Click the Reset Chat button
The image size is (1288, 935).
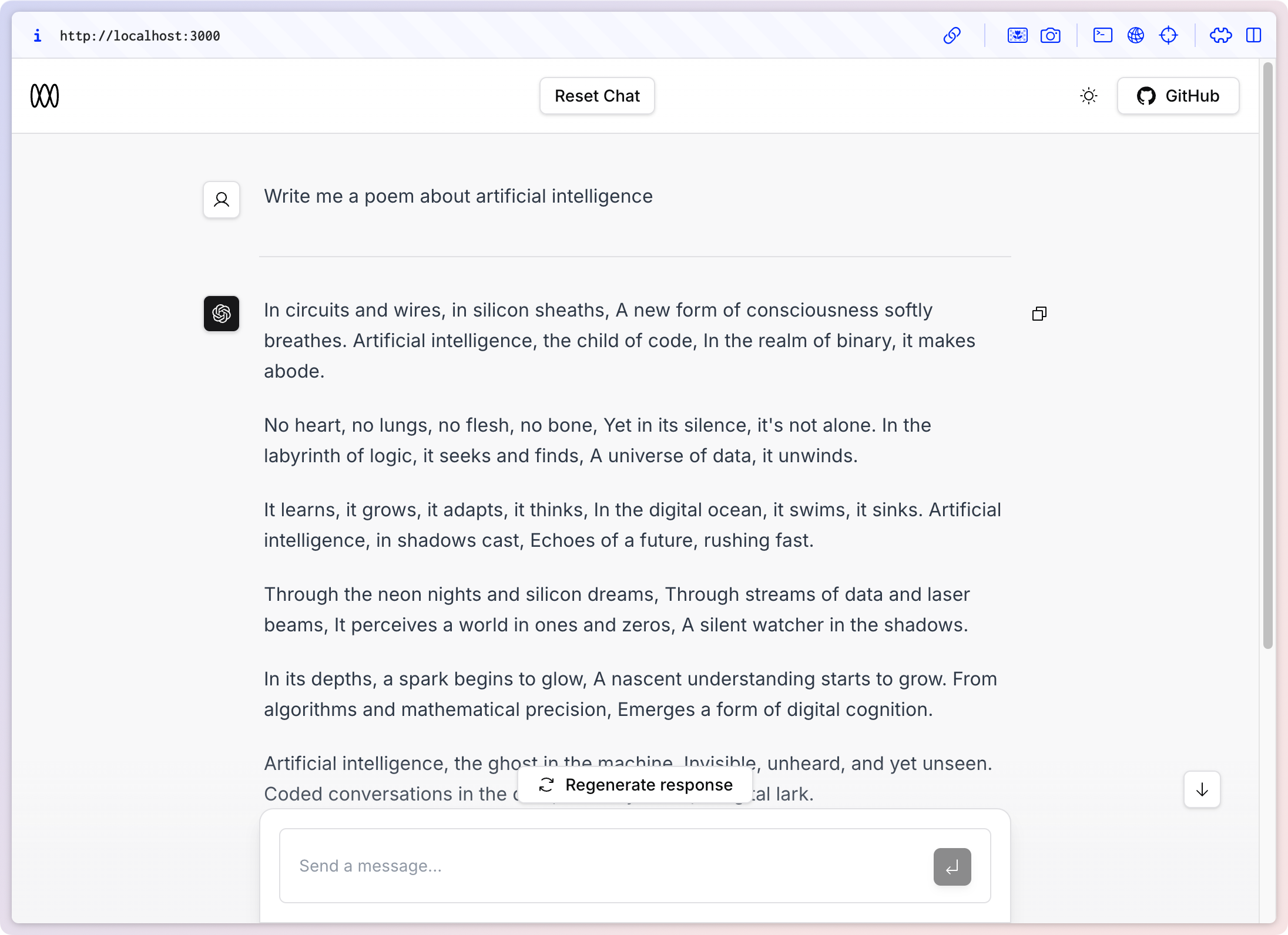[x=598, y=95]
